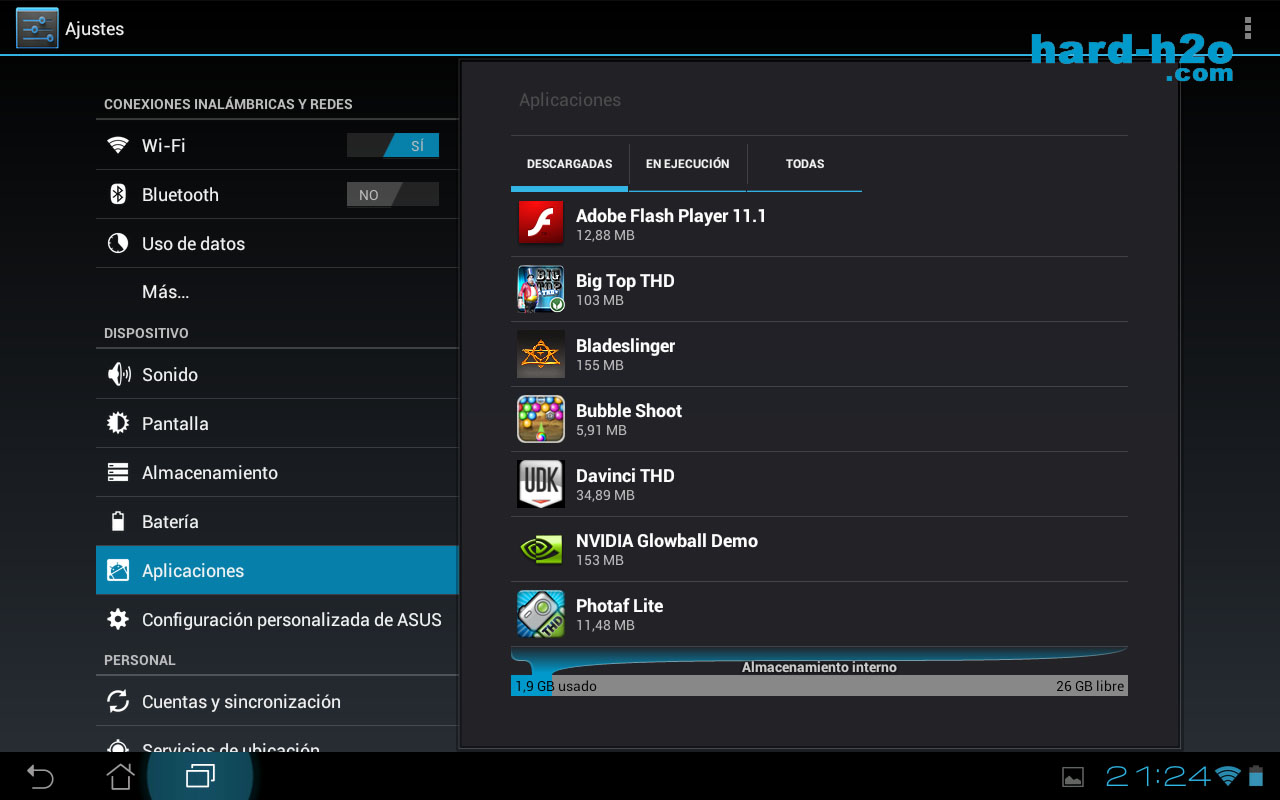Open Configuración personalizada de ASUS
This screenshot has height=800, width=1280.
277,619
